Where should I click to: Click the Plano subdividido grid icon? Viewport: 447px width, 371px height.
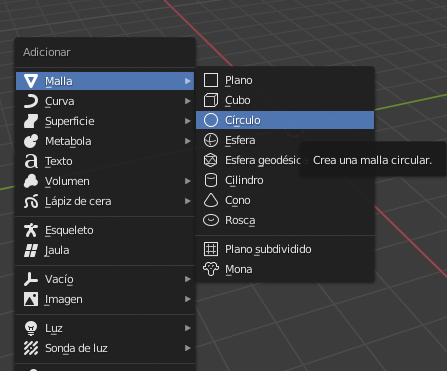pos(211,249)
